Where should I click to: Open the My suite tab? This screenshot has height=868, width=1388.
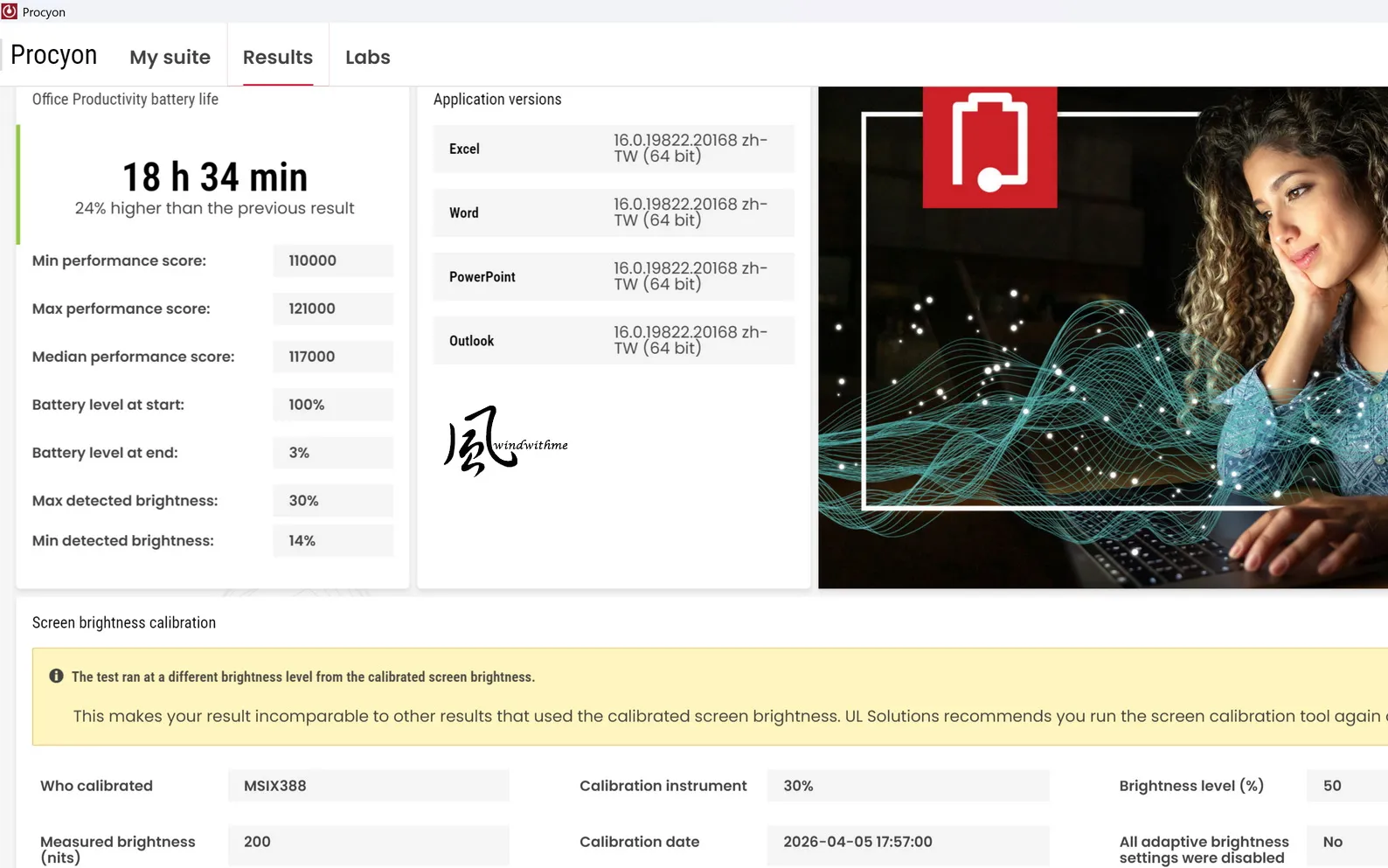pos(170,57)
